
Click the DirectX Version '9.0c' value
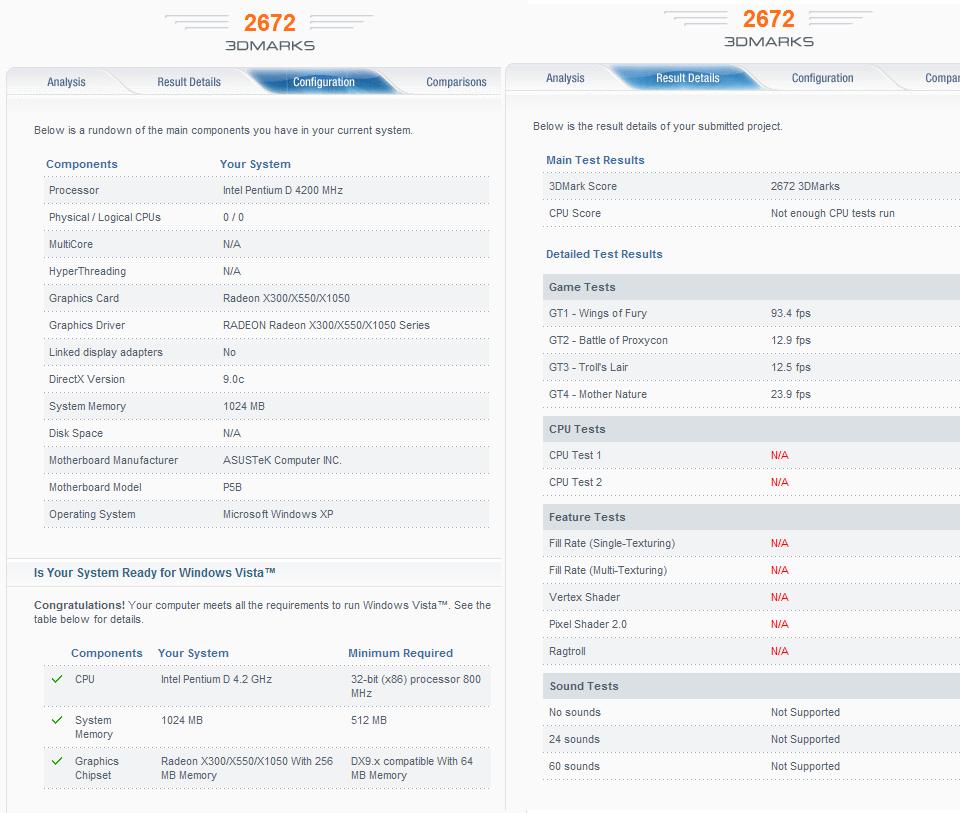[233, 379]
